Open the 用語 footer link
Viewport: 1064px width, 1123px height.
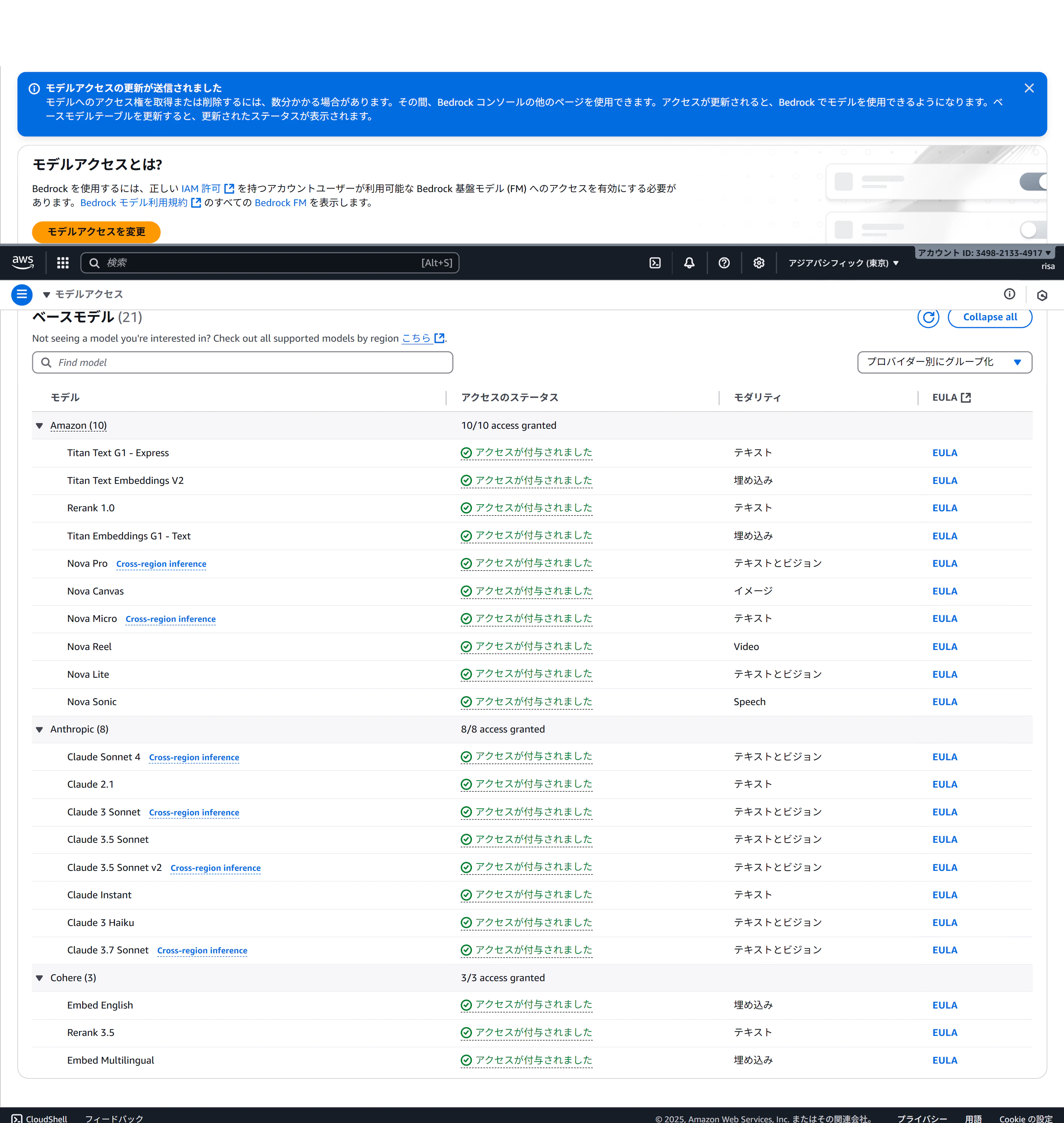coord(973,1118)
